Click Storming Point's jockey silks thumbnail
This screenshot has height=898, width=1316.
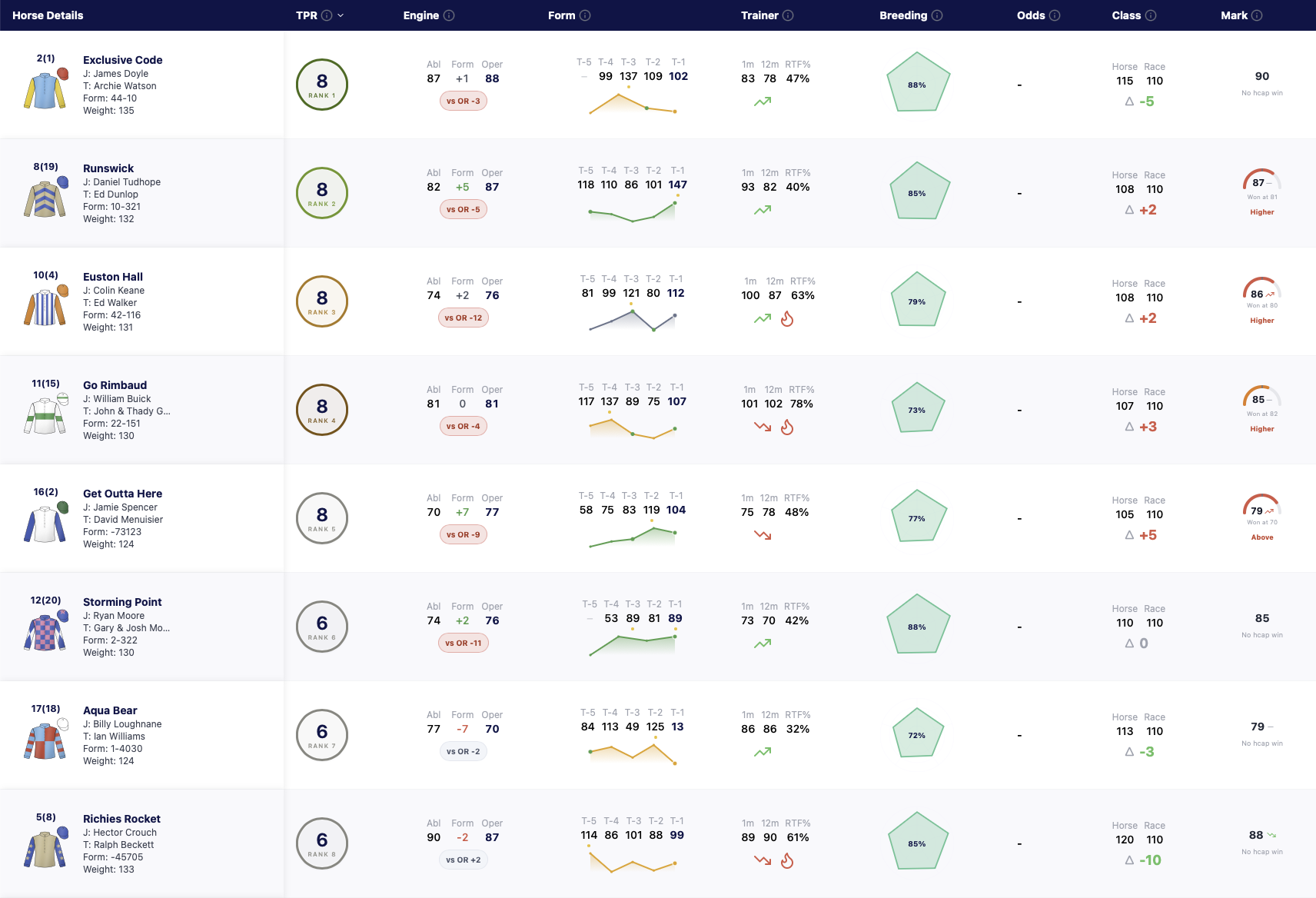[45, 630]
